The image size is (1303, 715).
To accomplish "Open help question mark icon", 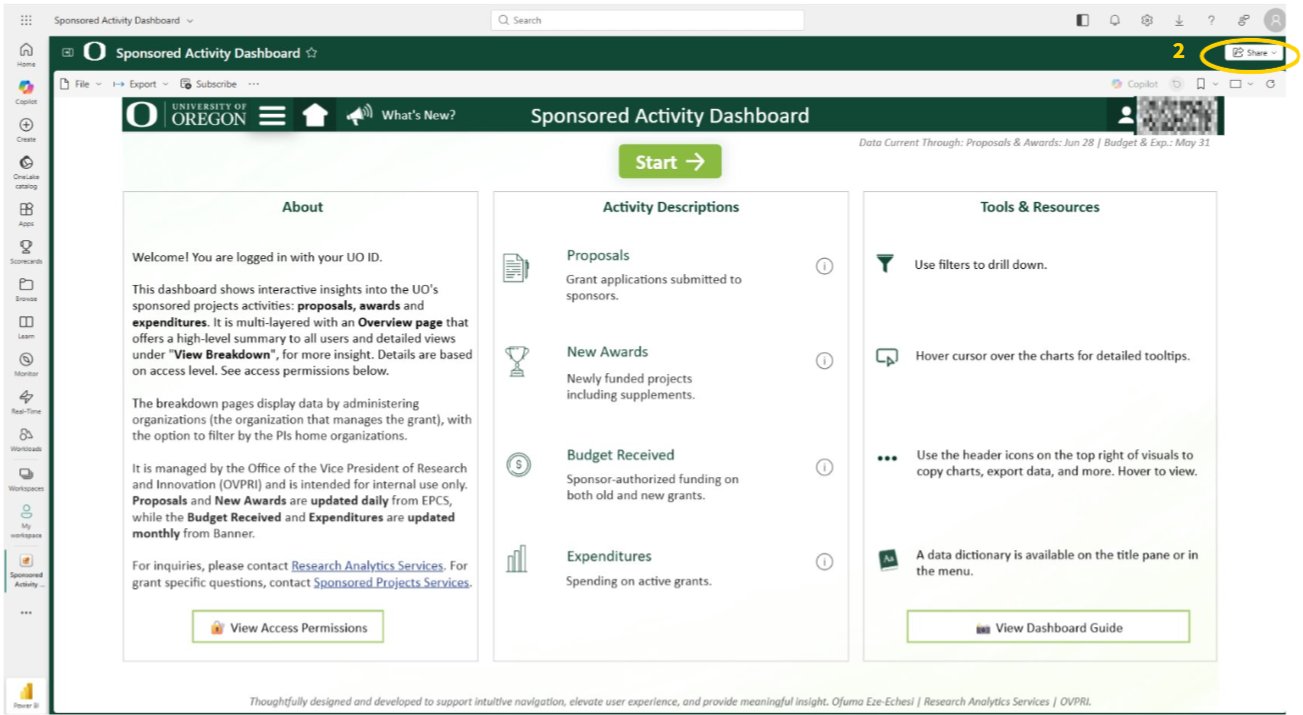I will pyautogui.click(x=1211, y=20).
